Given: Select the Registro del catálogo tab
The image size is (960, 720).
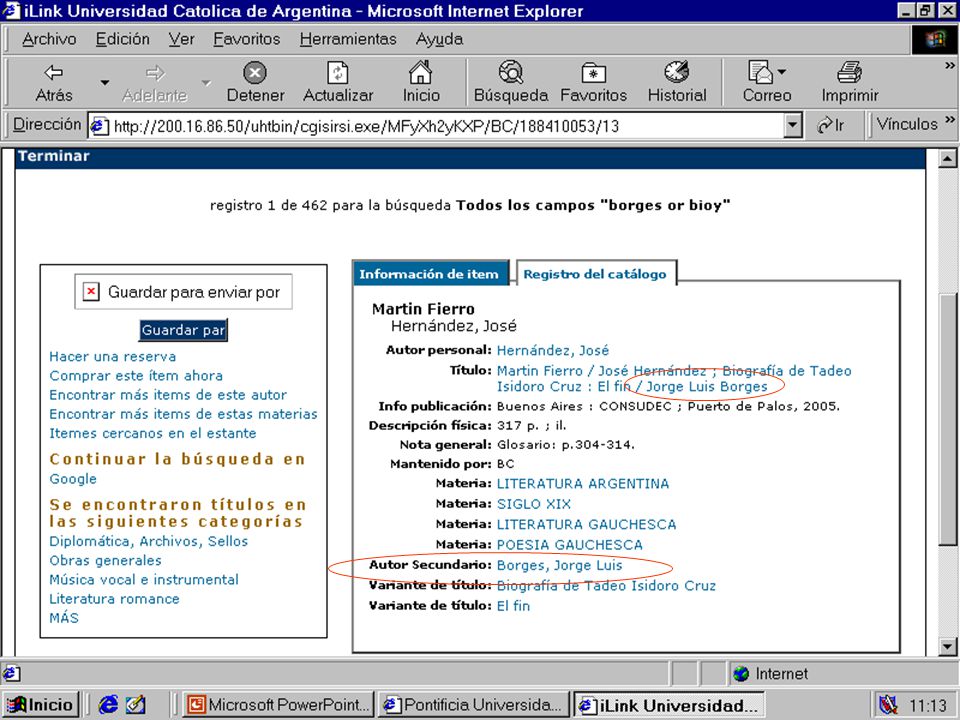Looking at the screenshot, I should click(x=595, y=274).
